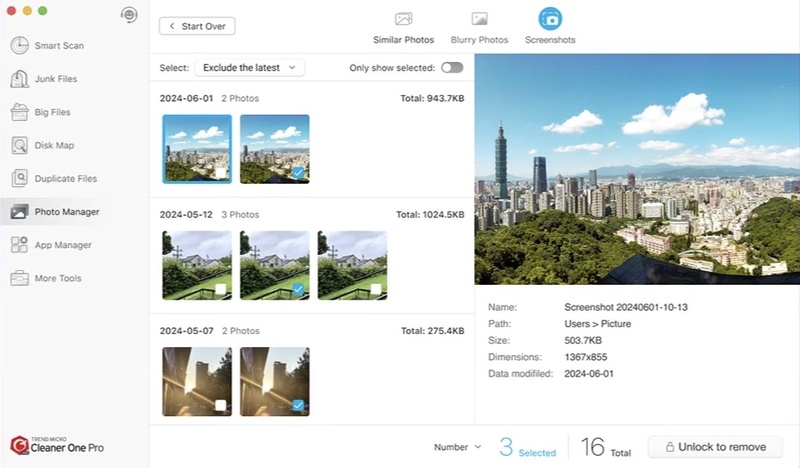Click the Start Over button
800x468 pixels.
point(197,26)
